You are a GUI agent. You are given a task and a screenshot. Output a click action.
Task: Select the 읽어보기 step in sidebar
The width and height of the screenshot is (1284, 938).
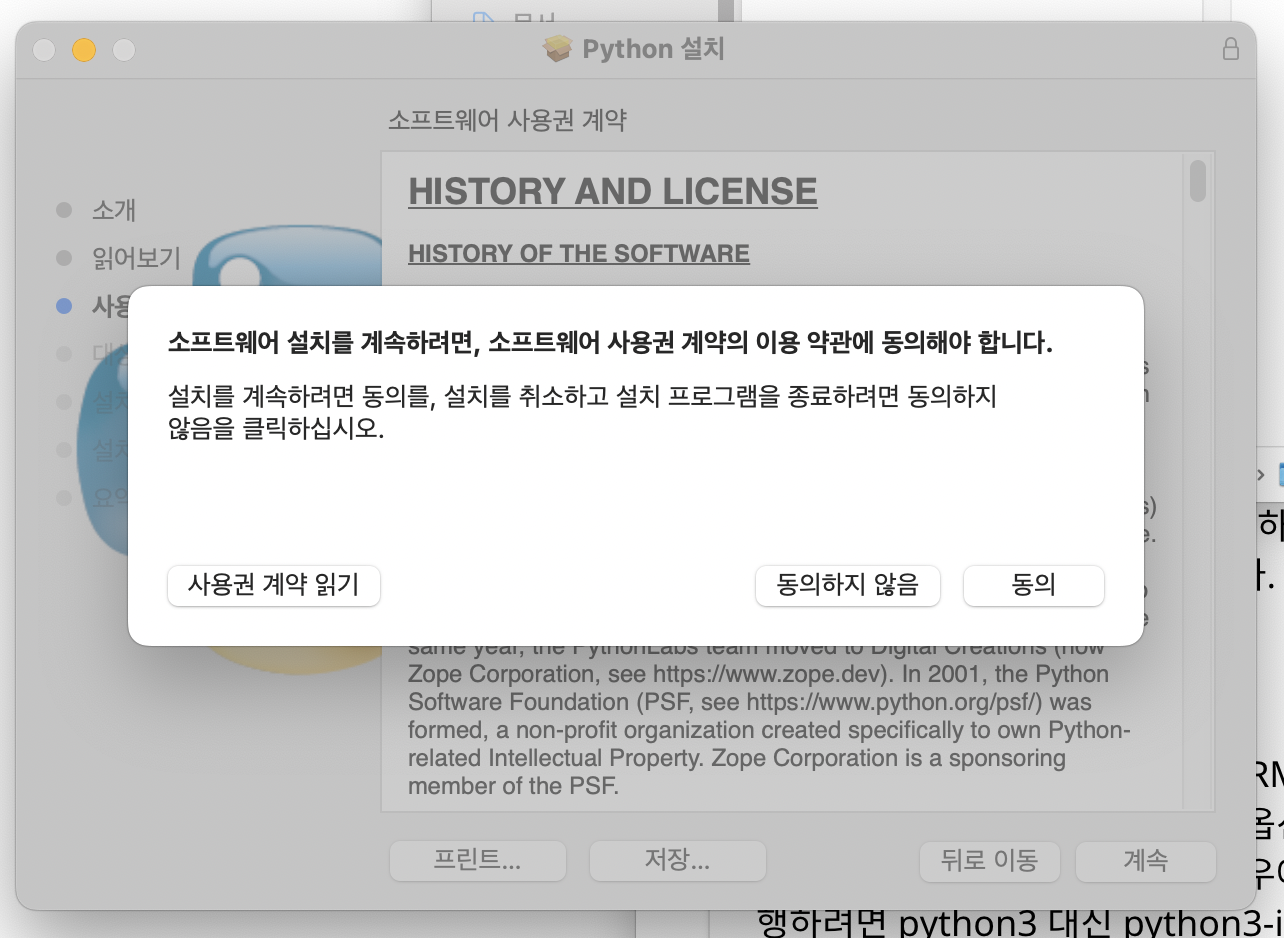click(x=136, y=258)
